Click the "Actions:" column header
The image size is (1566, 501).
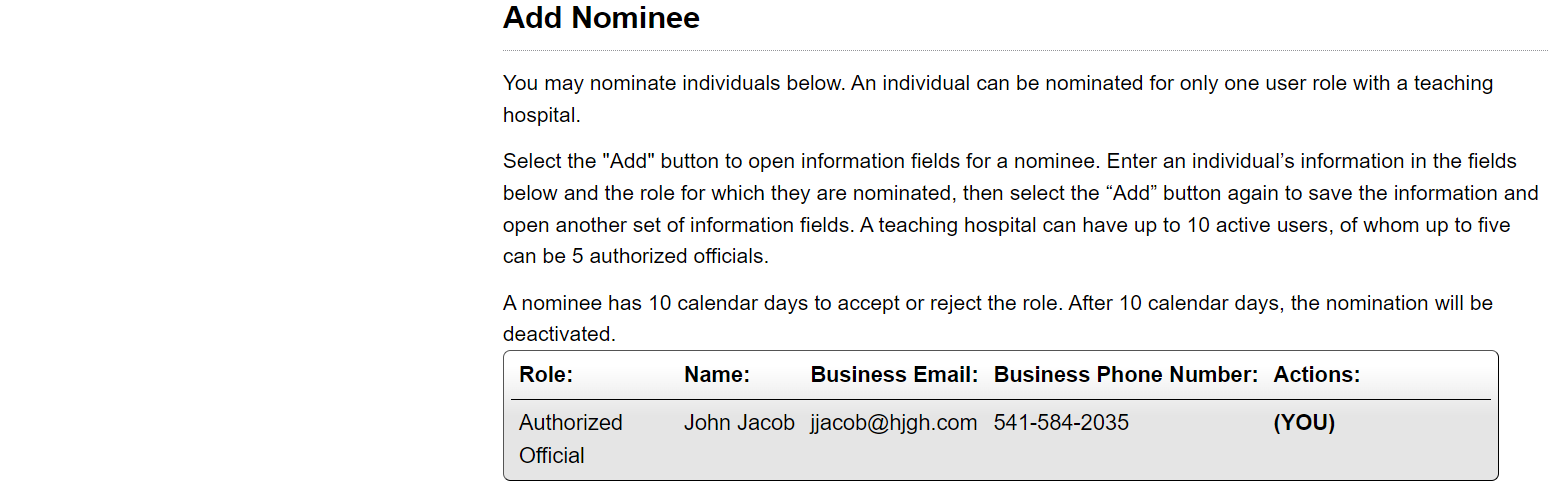(x=1316, y=375)
